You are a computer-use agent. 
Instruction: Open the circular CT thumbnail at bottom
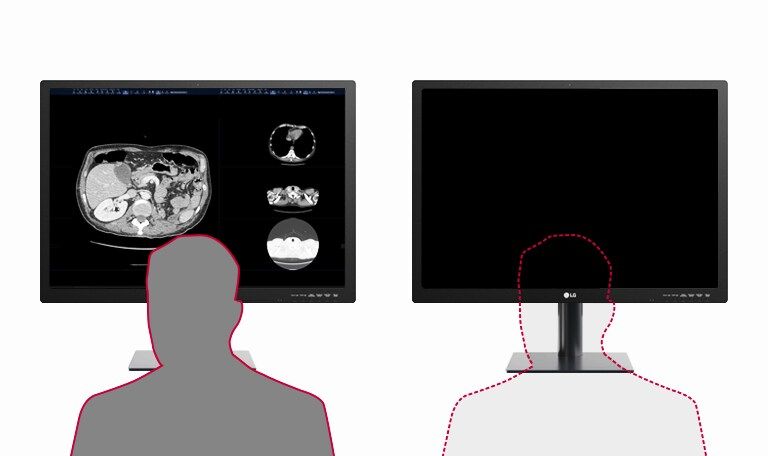[x=292, y=244]
